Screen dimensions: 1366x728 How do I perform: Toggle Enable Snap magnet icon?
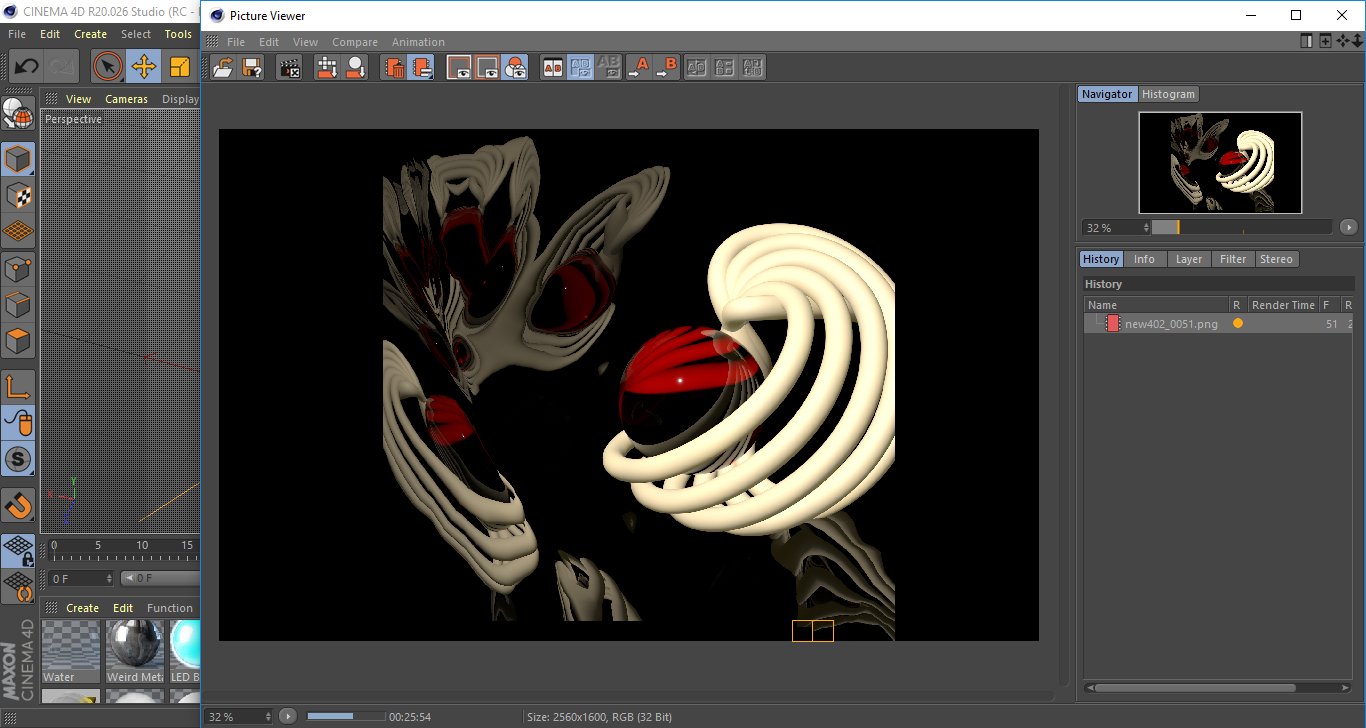(x=18, y=506)
